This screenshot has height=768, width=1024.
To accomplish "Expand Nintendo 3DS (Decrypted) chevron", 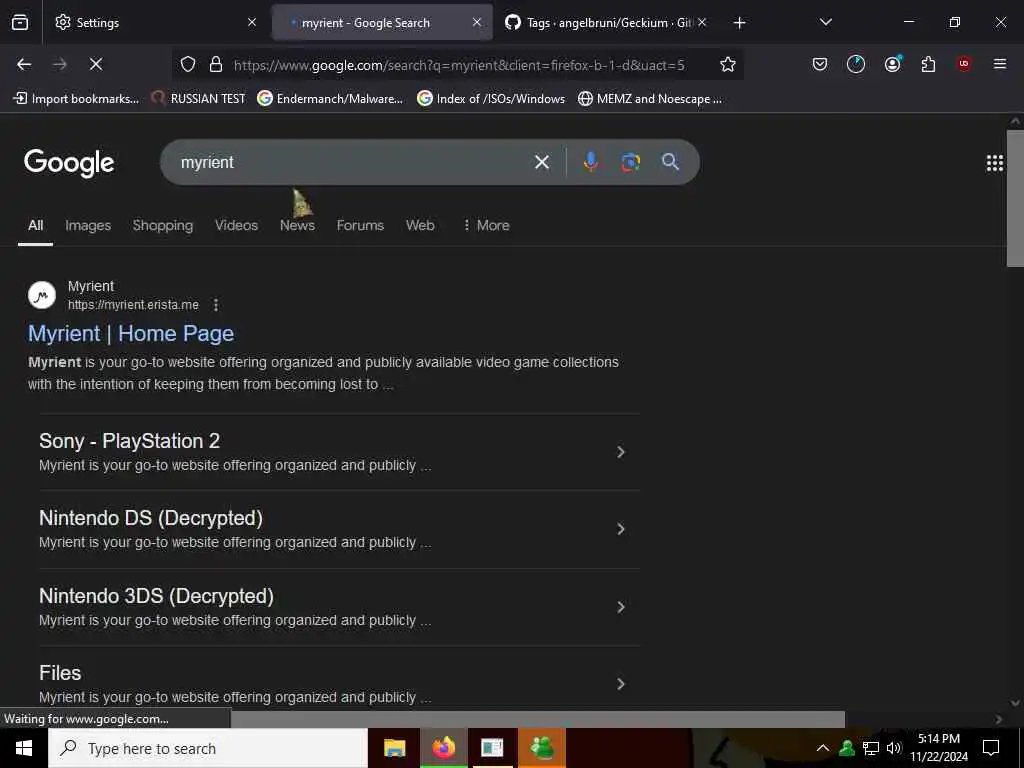I will [x=621, y=607].
